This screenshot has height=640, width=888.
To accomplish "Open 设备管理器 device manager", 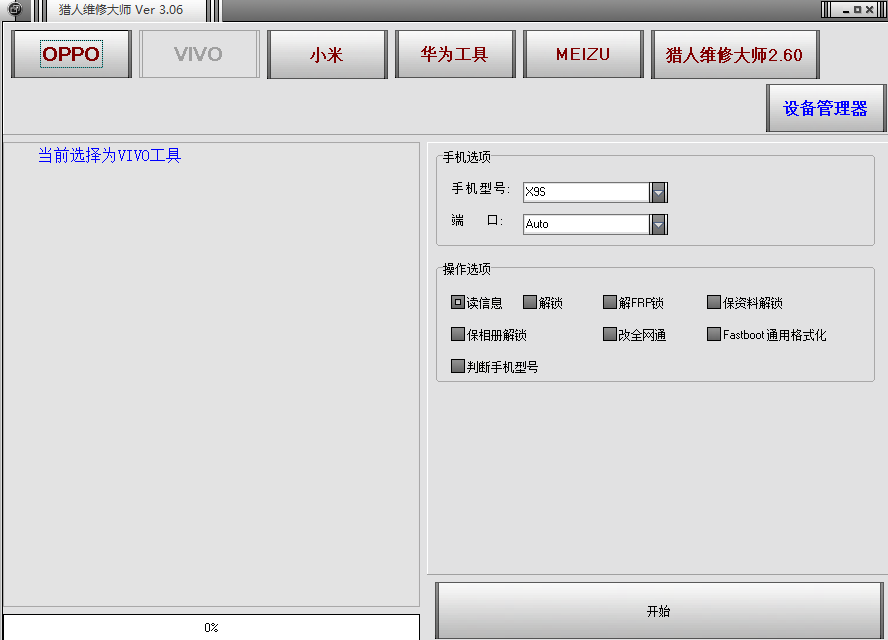I will pyautogui.click(x=826, y=108).
